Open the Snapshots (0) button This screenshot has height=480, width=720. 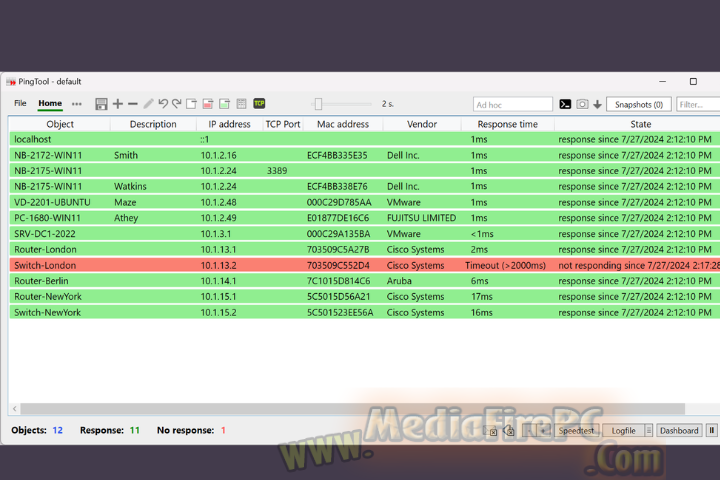pyautogui.click(x=639, y=104)
